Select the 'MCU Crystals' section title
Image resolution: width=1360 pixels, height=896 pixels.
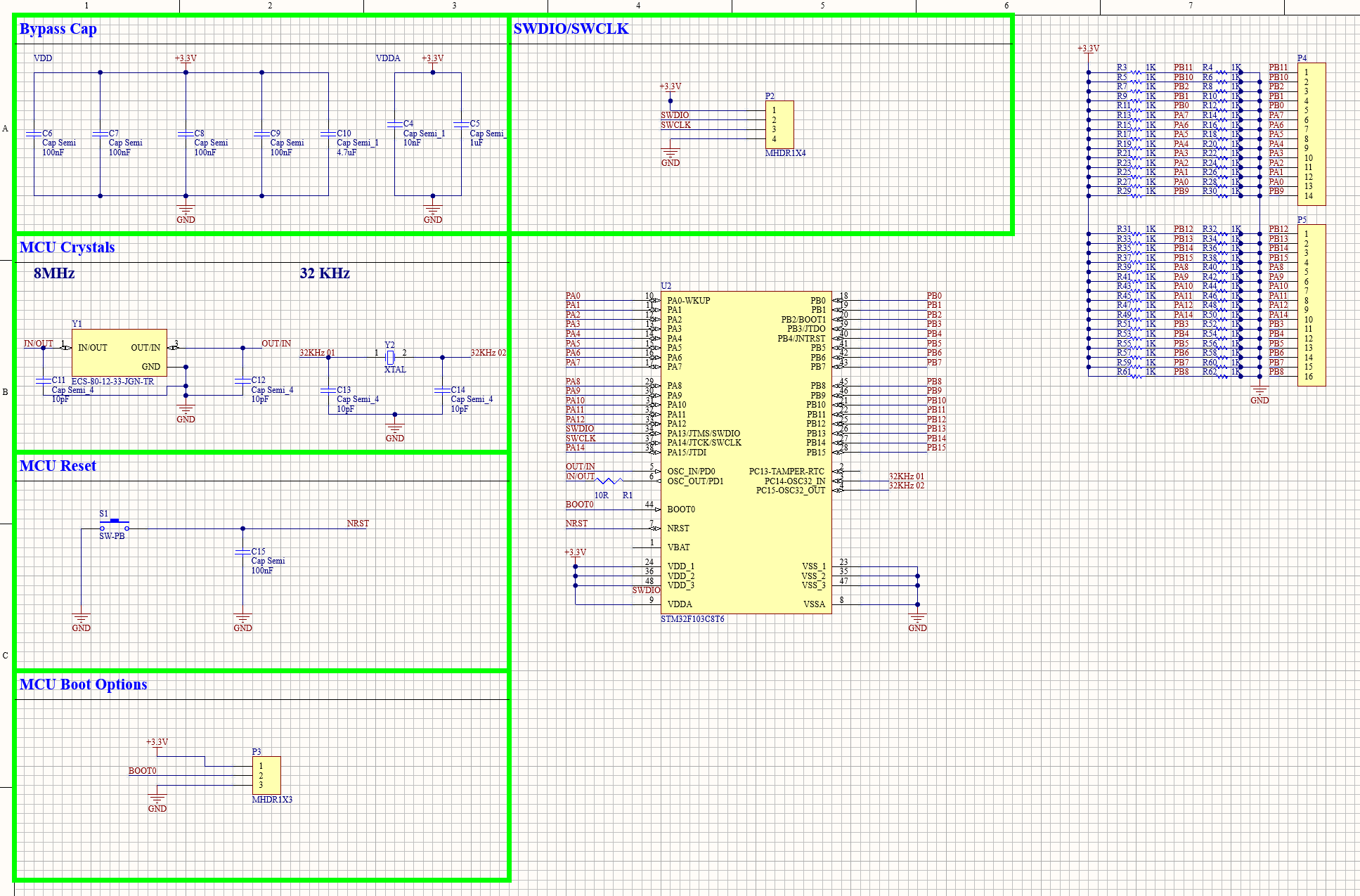[67, 247]
